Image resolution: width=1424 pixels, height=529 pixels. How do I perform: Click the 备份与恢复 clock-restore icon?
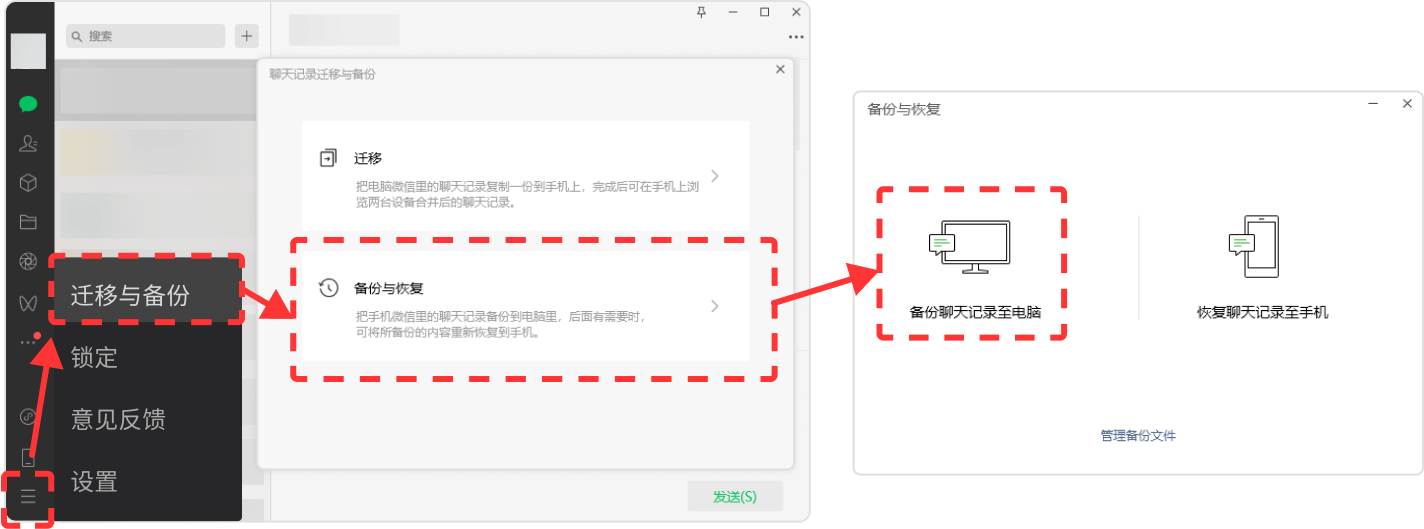(x=328, y=288)
